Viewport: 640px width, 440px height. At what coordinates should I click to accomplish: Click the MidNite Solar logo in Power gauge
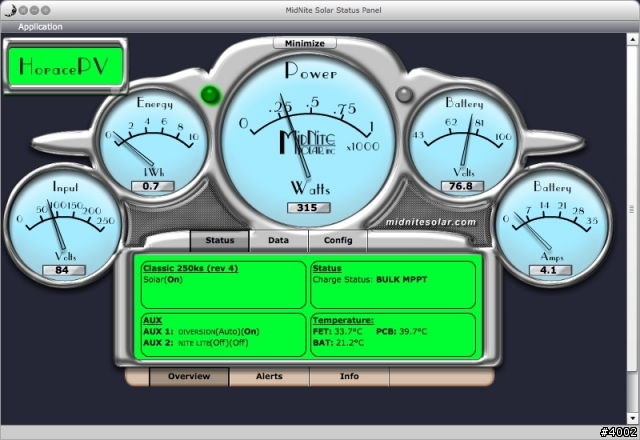point(307,142)
